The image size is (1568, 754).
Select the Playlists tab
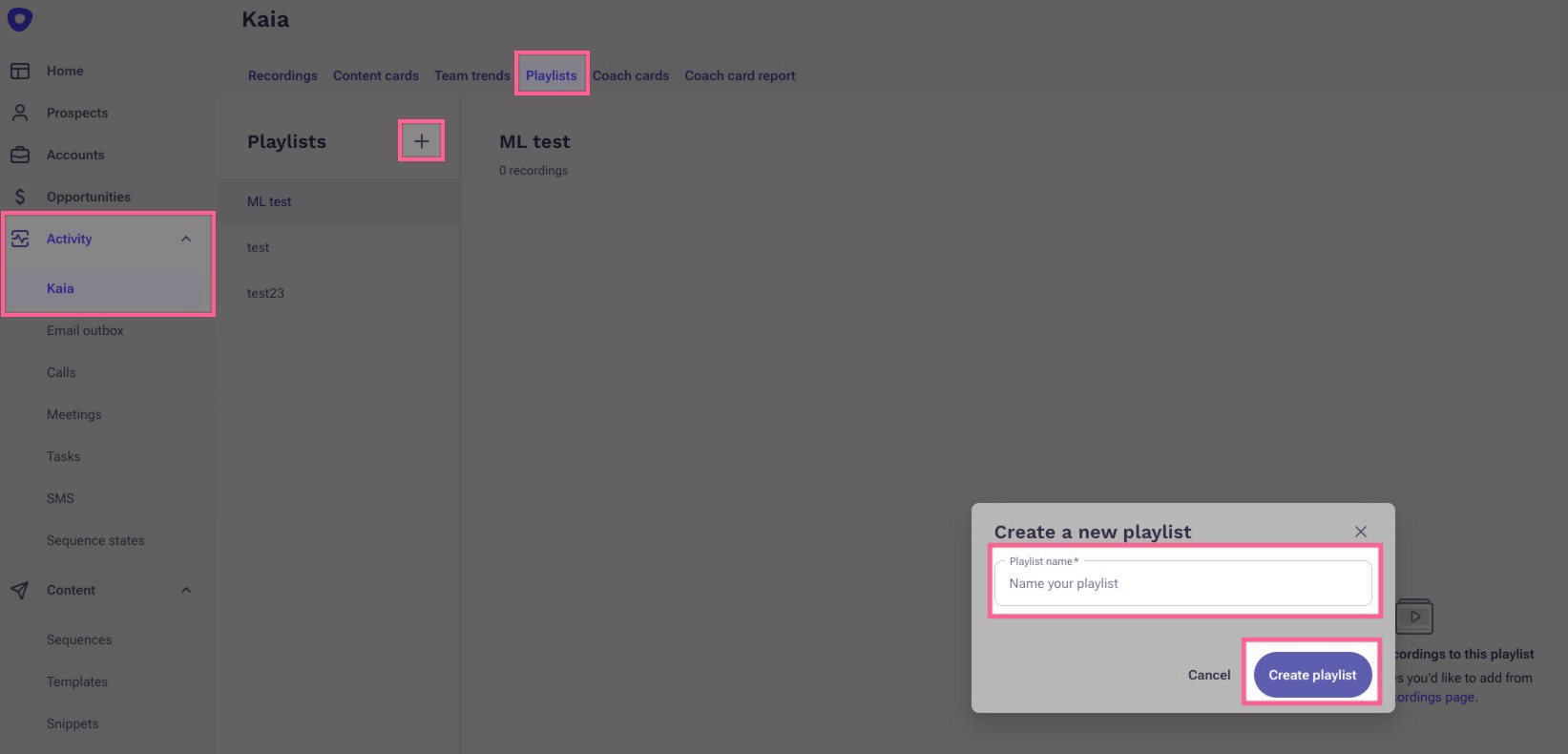pos(552,75)
